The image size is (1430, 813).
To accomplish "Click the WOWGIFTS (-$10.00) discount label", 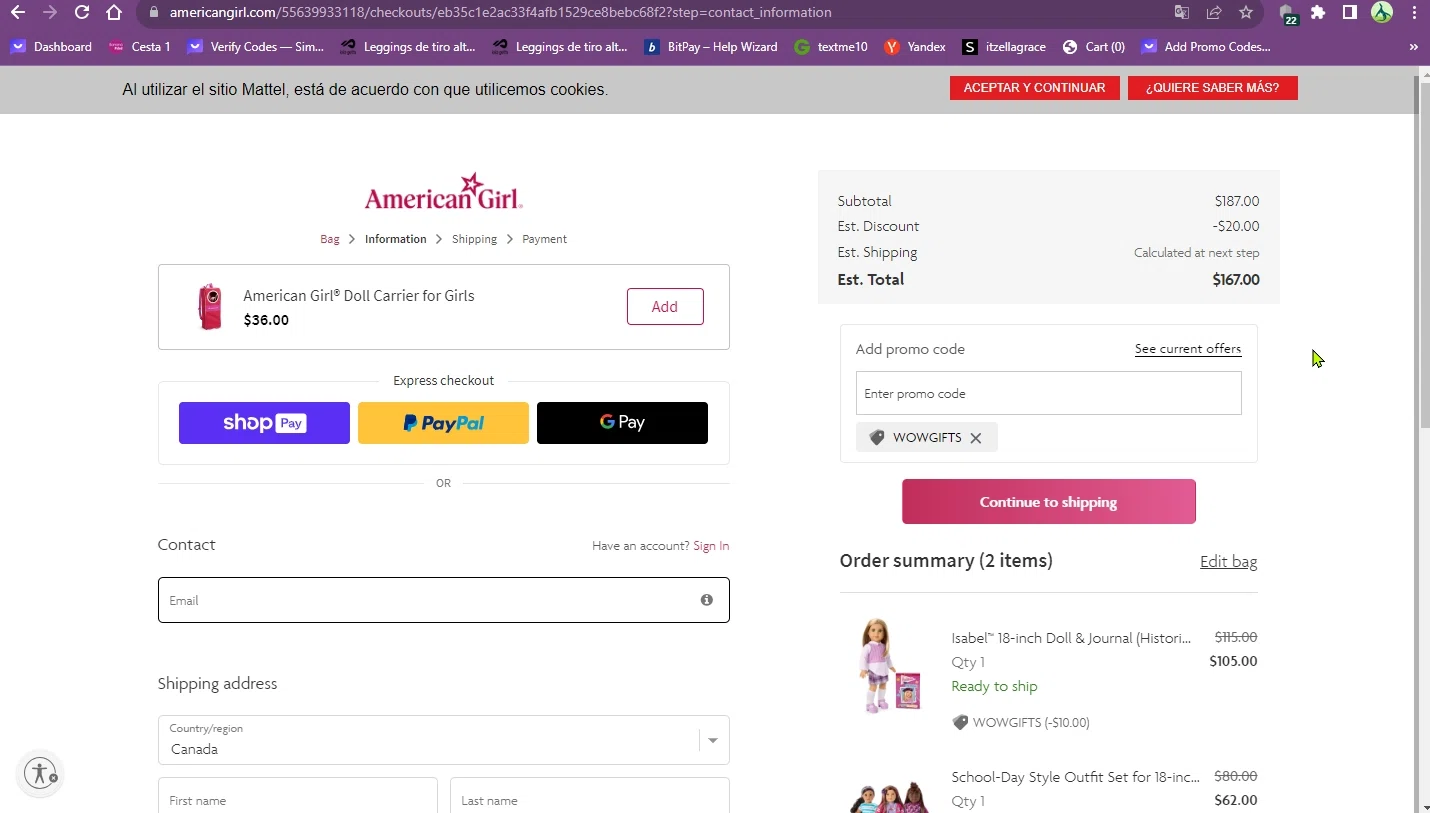I will [x=1031, y=722].
